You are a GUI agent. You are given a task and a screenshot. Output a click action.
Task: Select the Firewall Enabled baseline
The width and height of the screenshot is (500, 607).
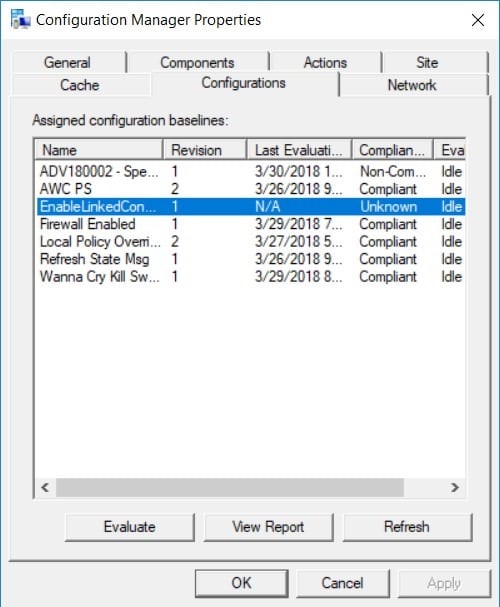tap(251, 224)
